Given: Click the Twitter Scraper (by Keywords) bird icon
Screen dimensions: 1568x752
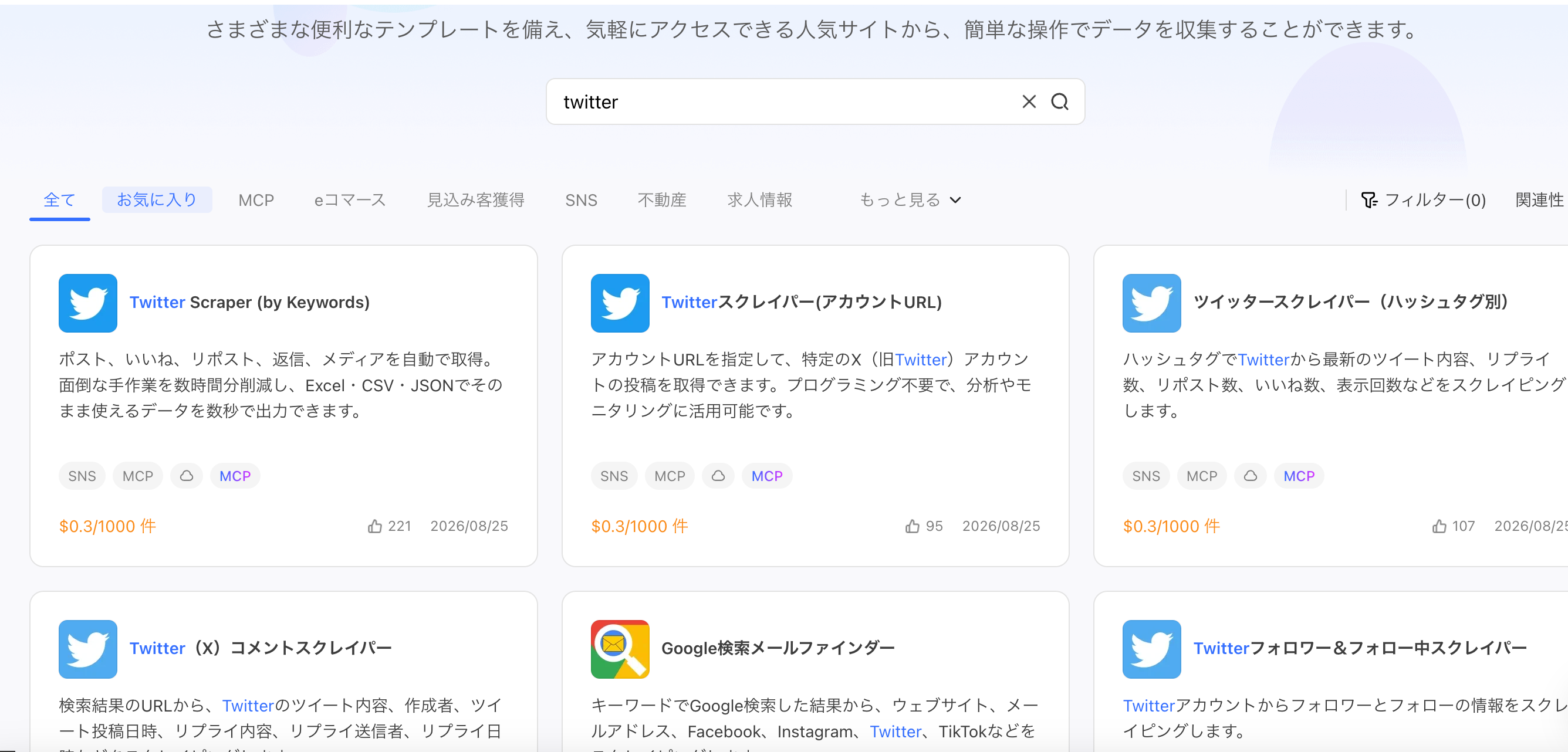Looking at the screenshot, I should coord(88,303).
